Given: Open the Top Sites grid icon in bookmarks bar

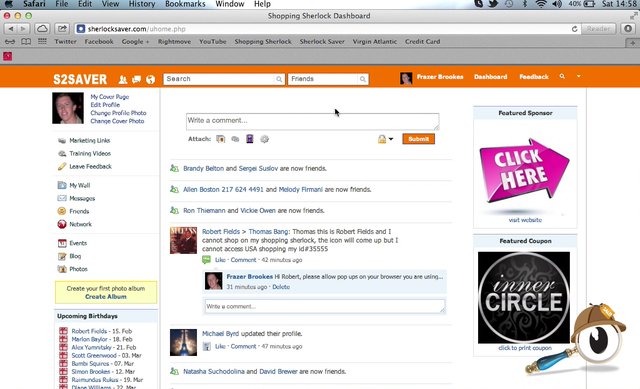Looking at the screenshot, I should coord(42,42).
